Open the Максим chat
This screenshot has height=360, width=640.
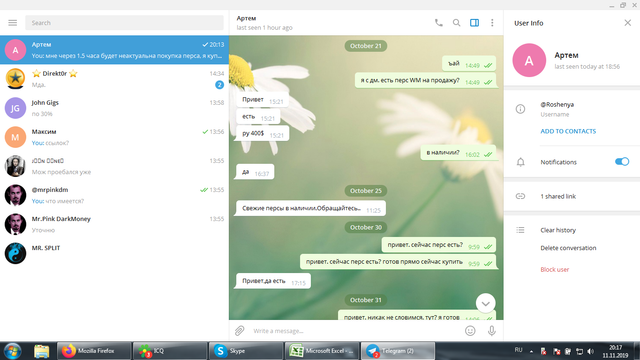pos(114,137)
